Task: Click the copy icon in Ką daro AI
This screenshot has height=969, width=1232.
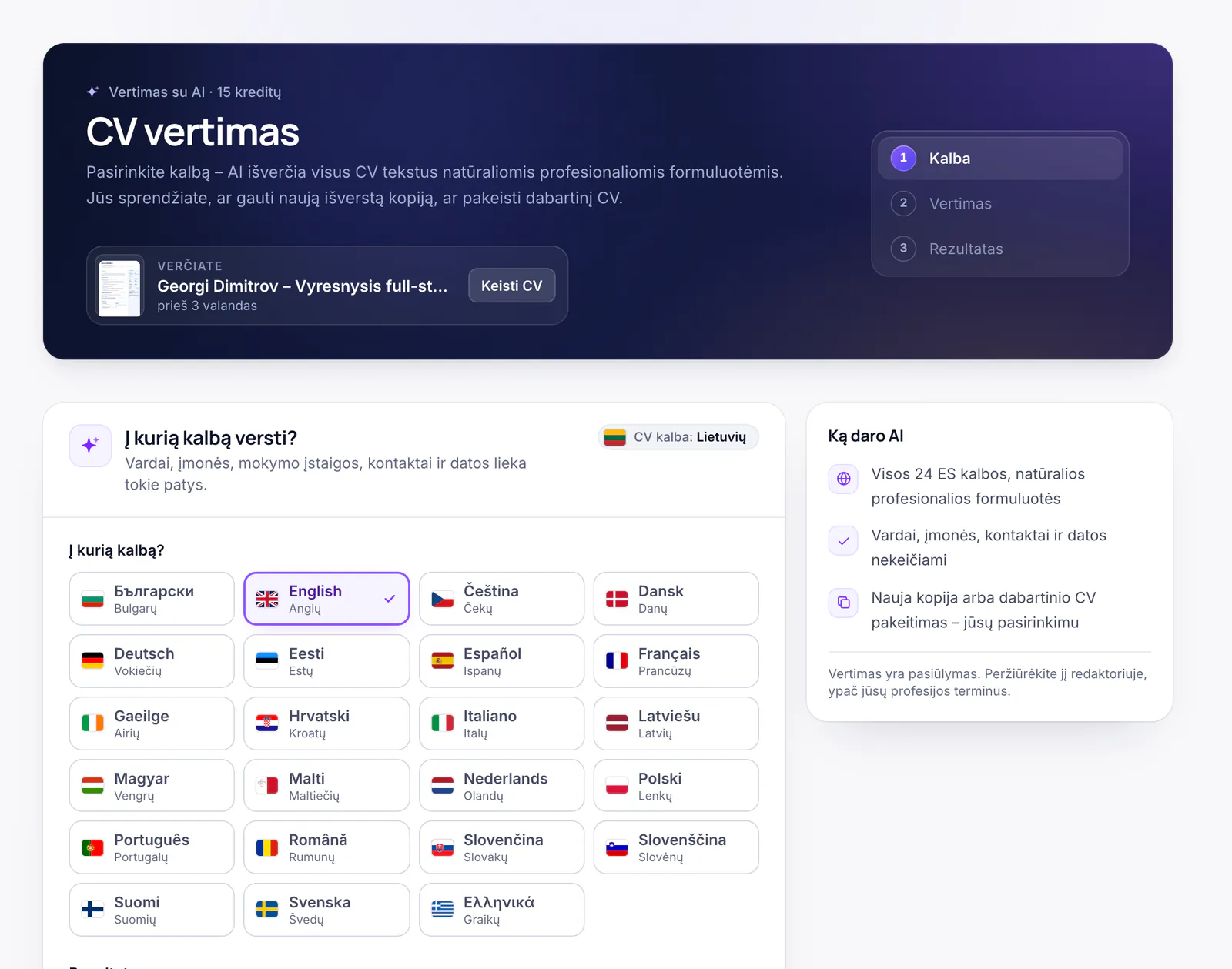Action: 843,603
